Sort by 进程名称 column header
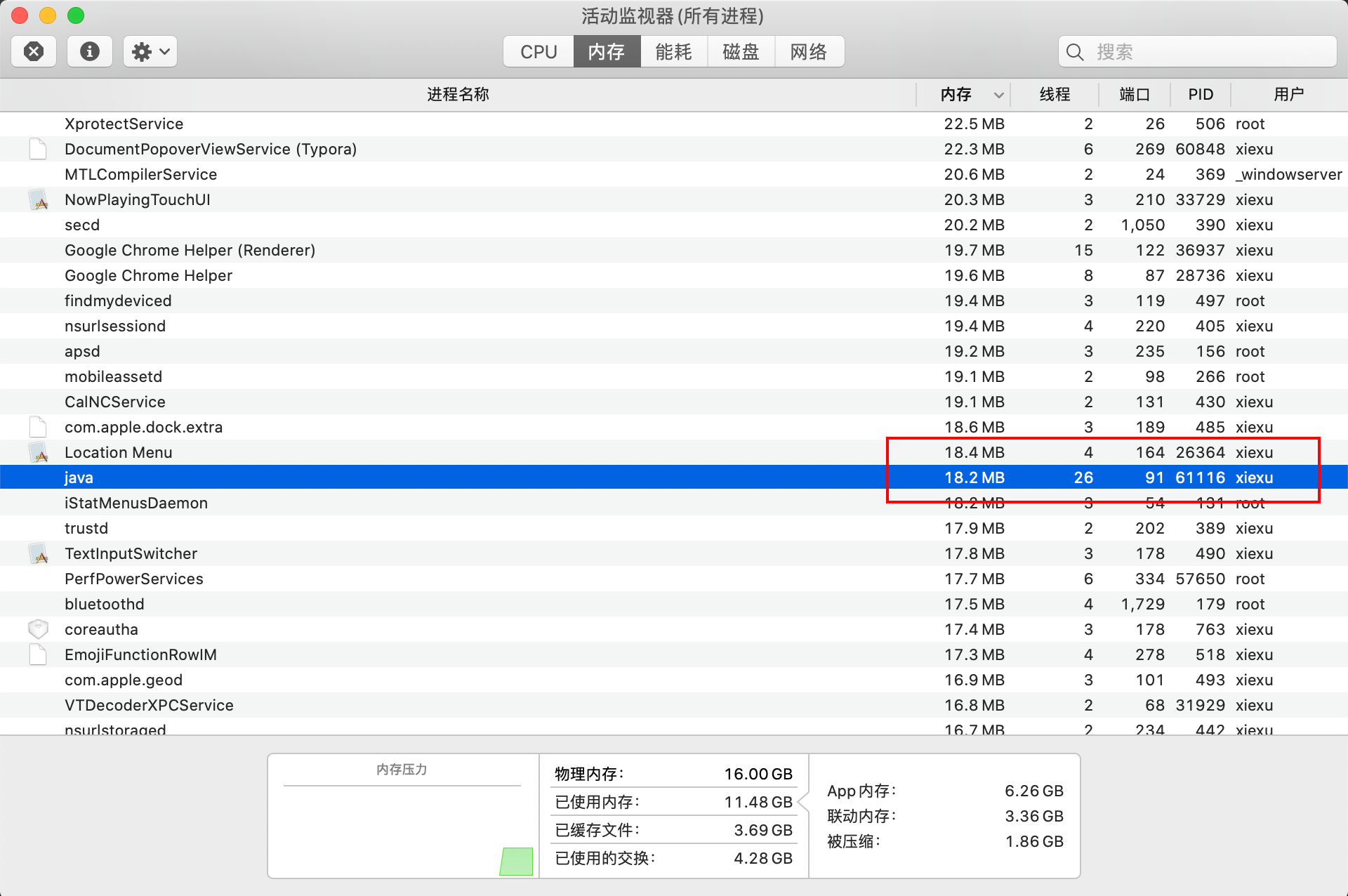The image size is (1348, 896). (458, 95)
